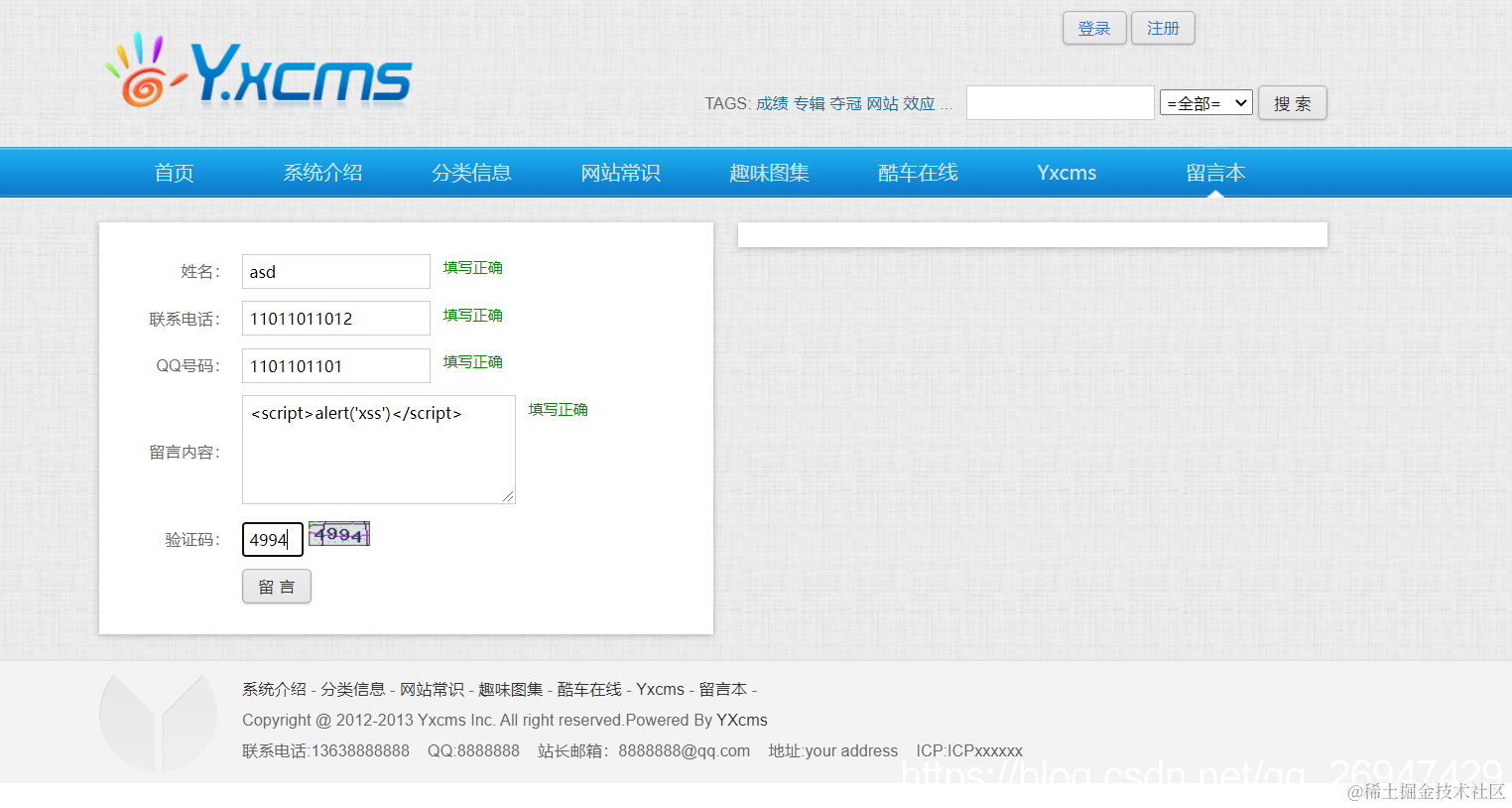Open footer link 分类信息
The image size is (1512, 808).
352,689
